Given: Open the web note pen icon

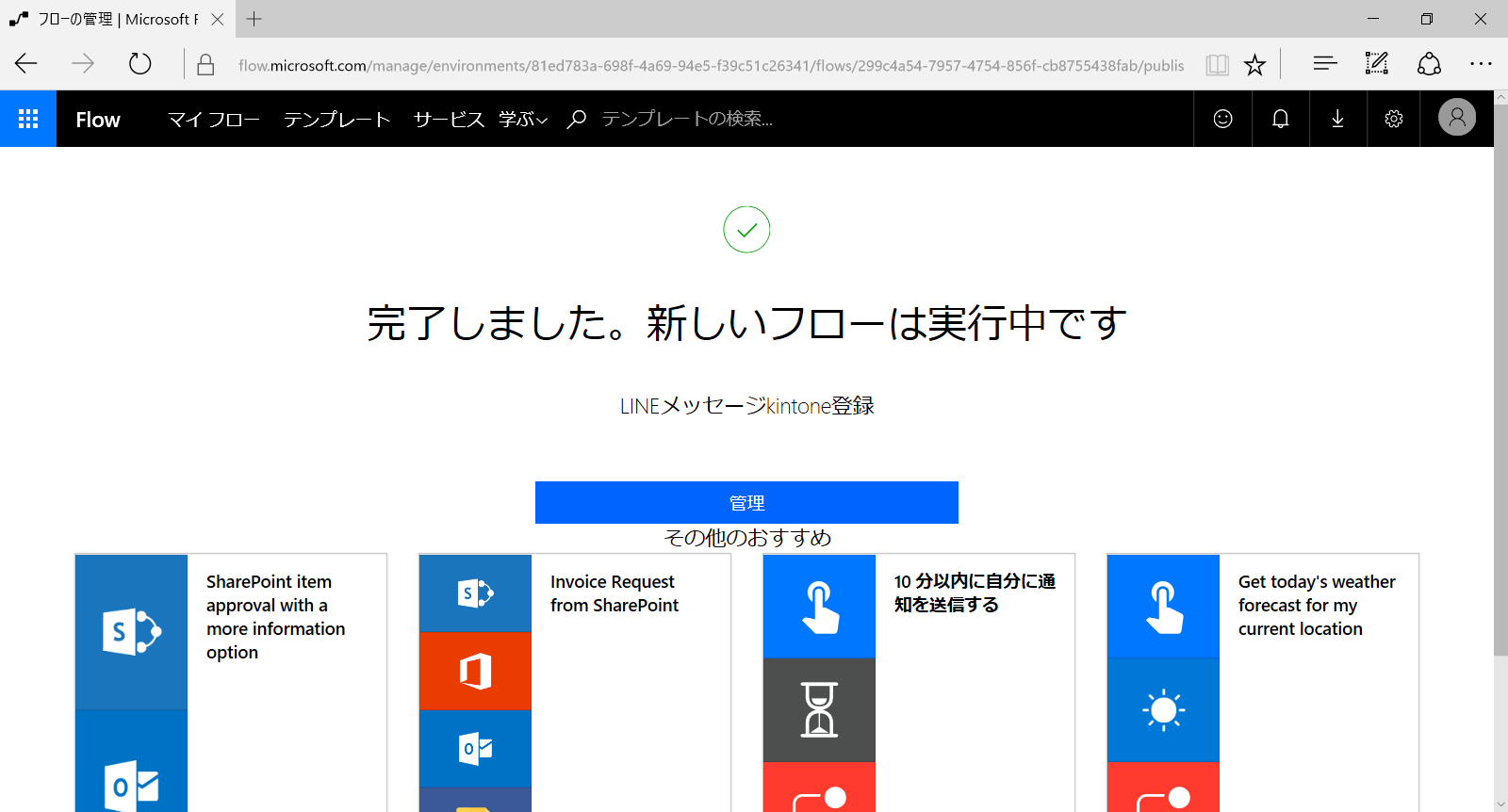Looking at the screenshot, I should pos(1377,64).
